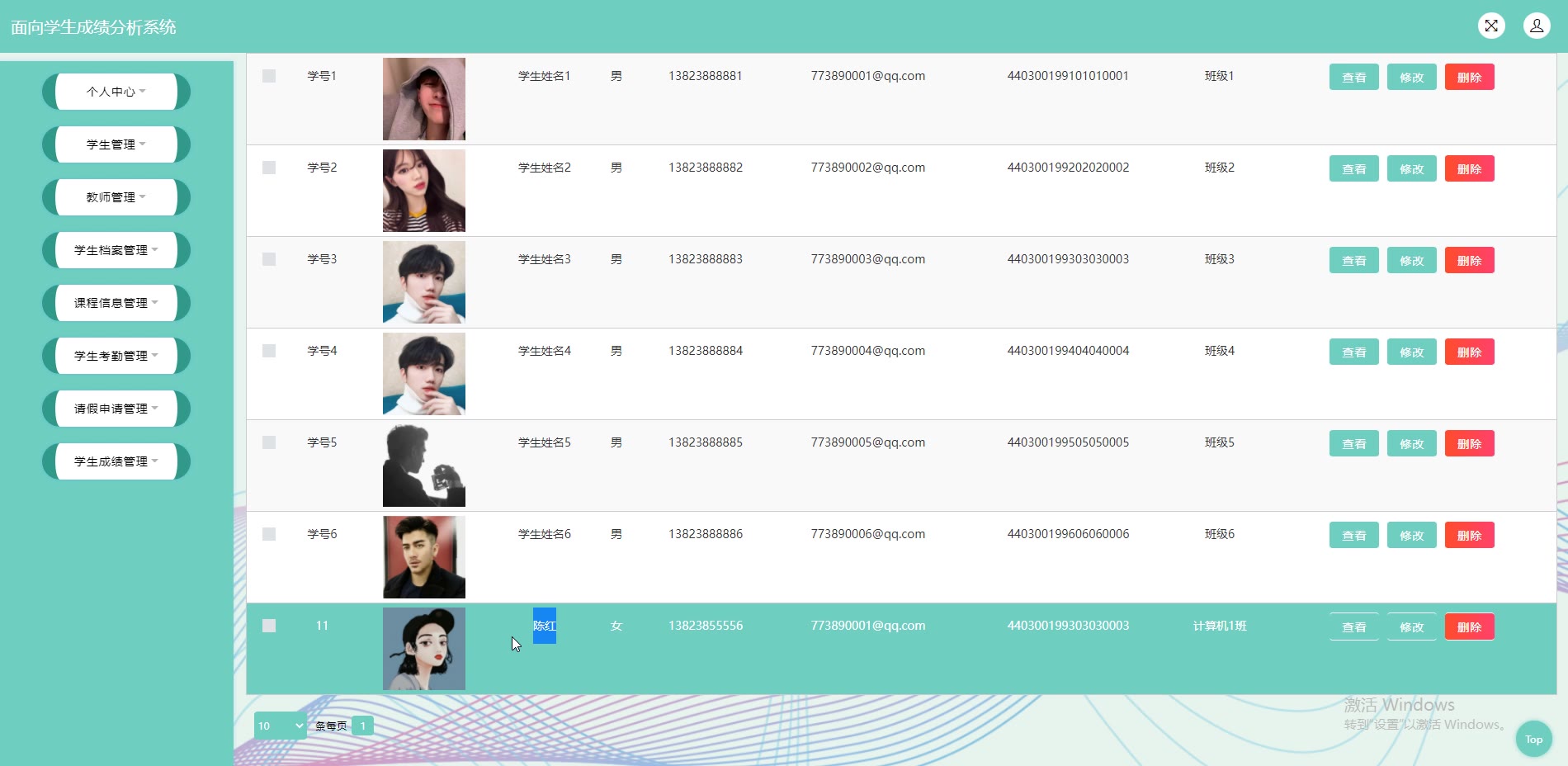The image size is (1568, 766).
Task: Select the checkbox for 学号2 row
Action: (x=269, y=168)
